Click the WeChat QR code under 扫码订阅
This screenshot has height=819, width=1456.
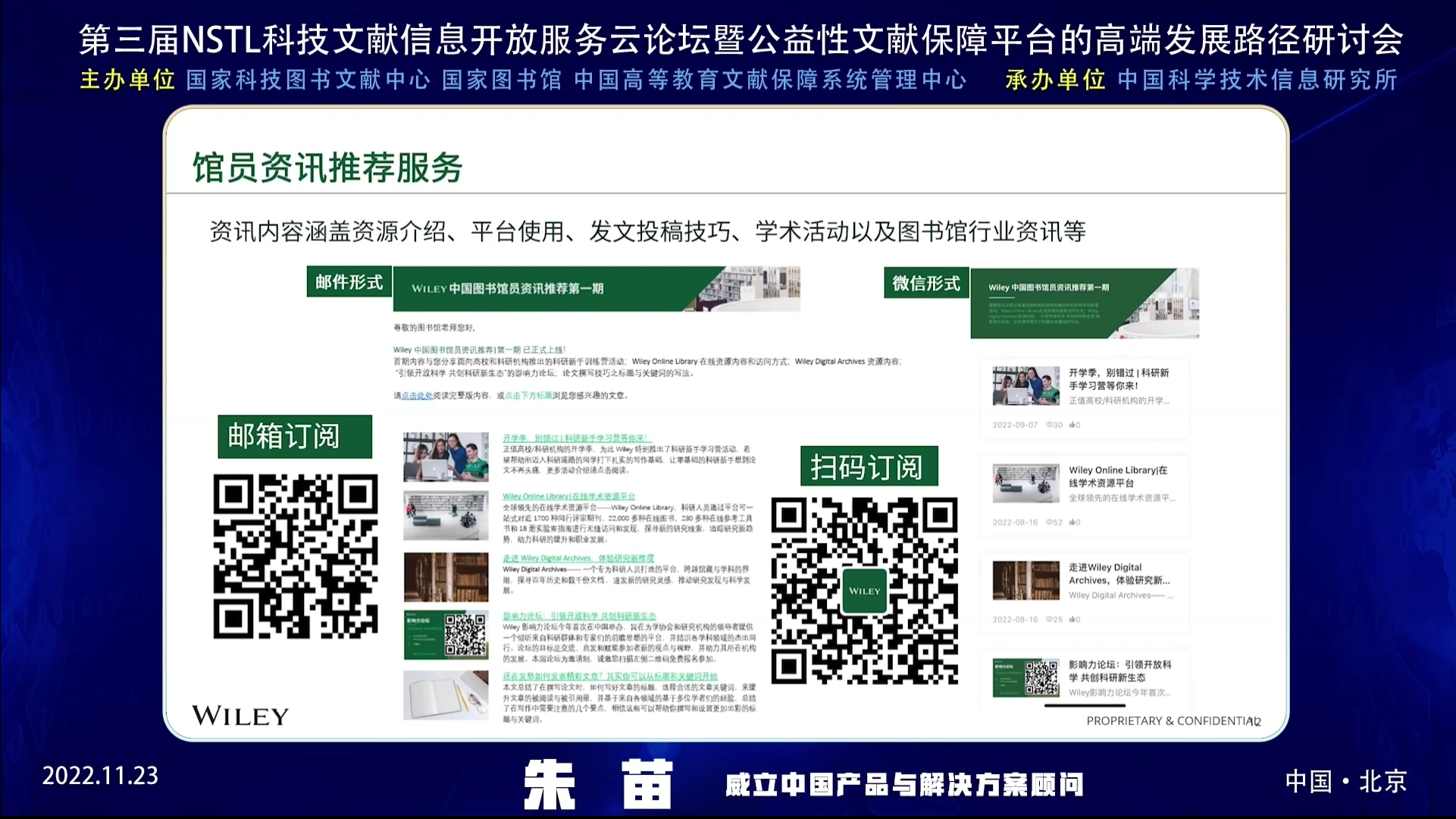pos(865,591)
